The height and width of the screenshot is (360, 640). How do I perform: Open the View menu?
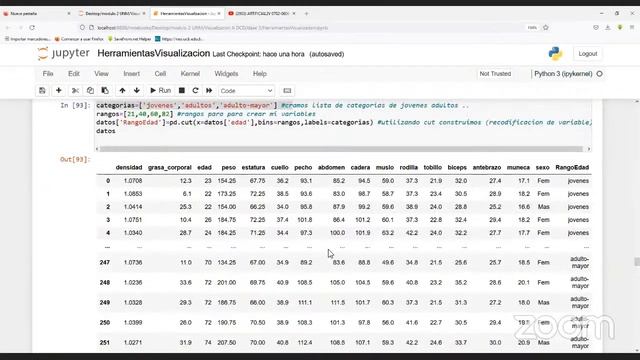pyautogui.click(x=101, y=74)
